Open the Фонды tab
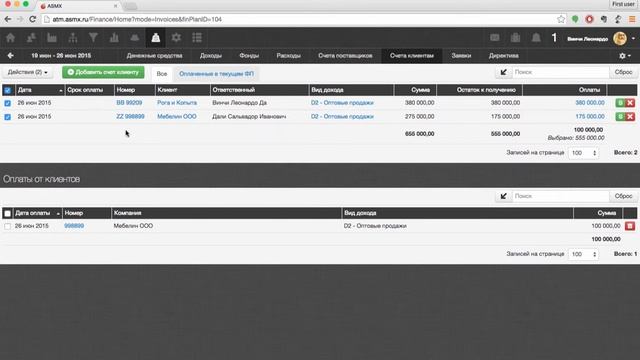The height and width of the screenshot is (360, 640). click(249, 56)
